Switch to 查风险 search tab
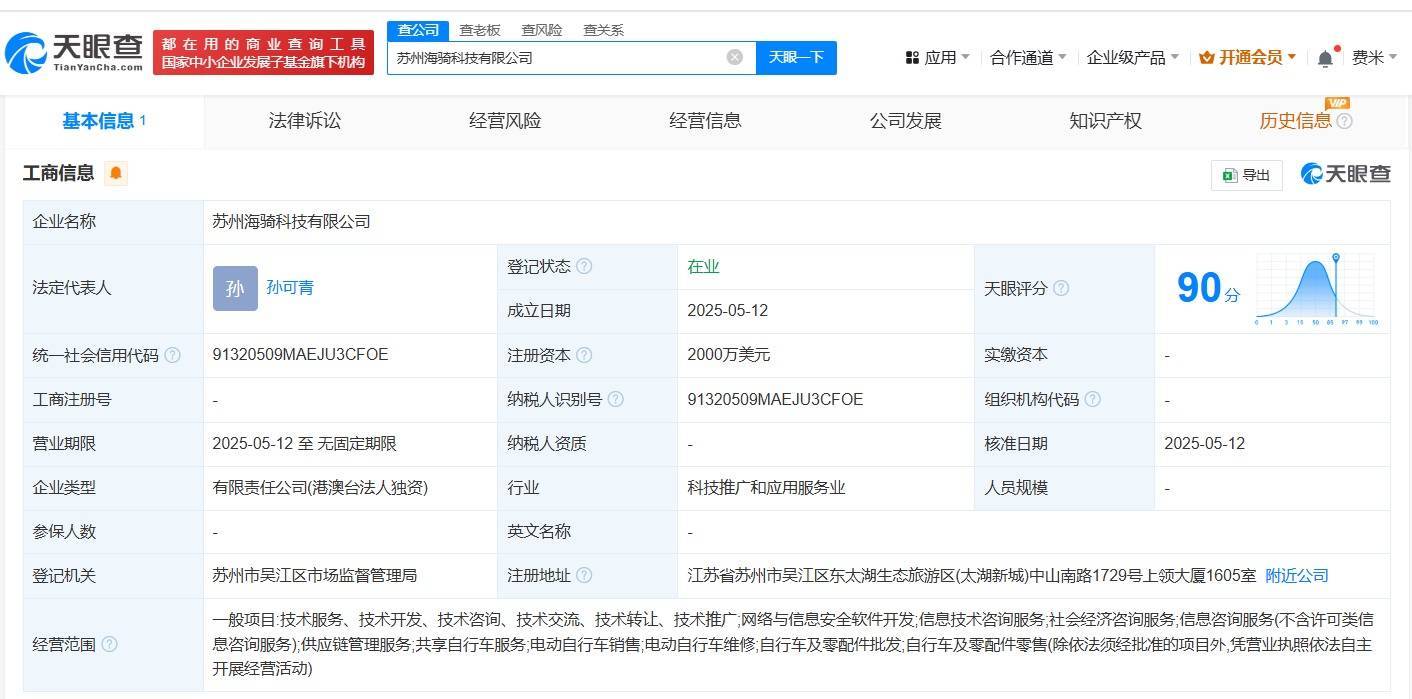The image size is (1412, 699). [541, 30]
